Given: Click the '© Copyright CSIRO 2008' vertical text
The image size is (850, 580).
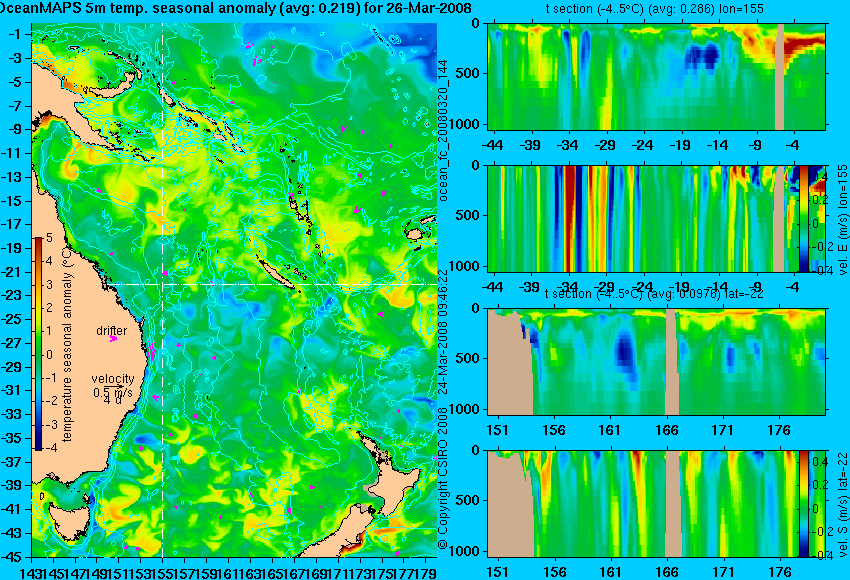Looking at the screenshot, I should tap(443, 480).
